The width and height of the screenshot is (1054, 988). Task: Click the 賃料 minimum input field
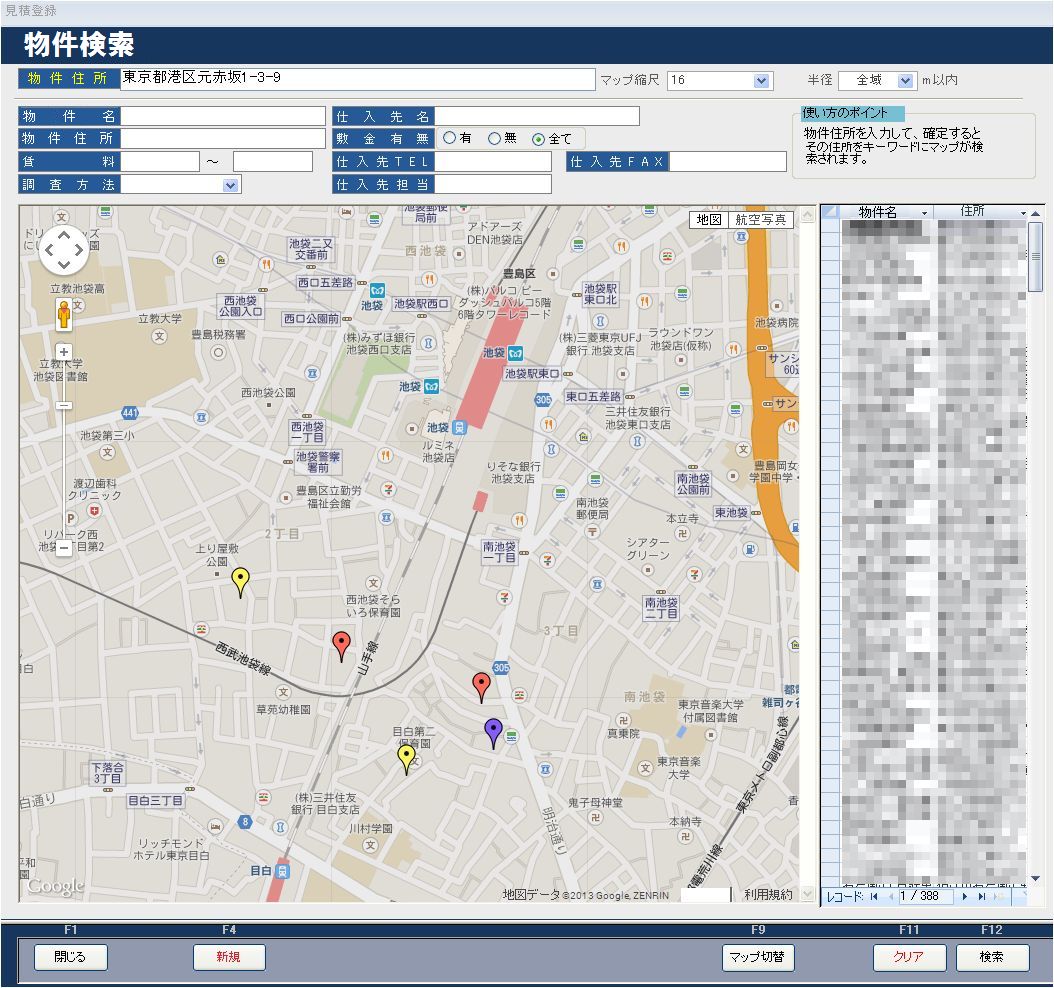coord(160,161)
